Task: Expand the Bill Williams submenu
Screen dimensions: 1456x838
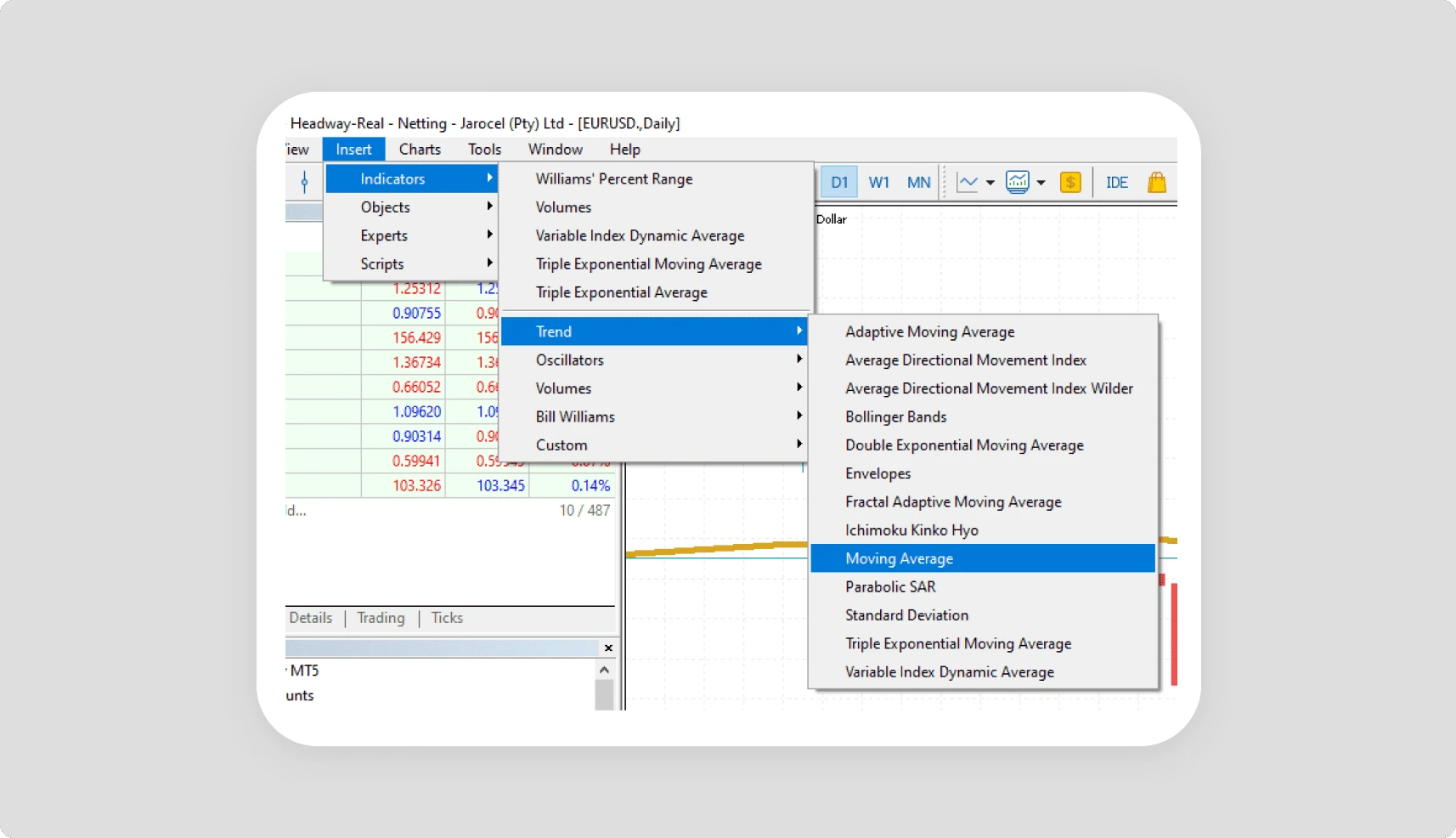Action: 654,416
